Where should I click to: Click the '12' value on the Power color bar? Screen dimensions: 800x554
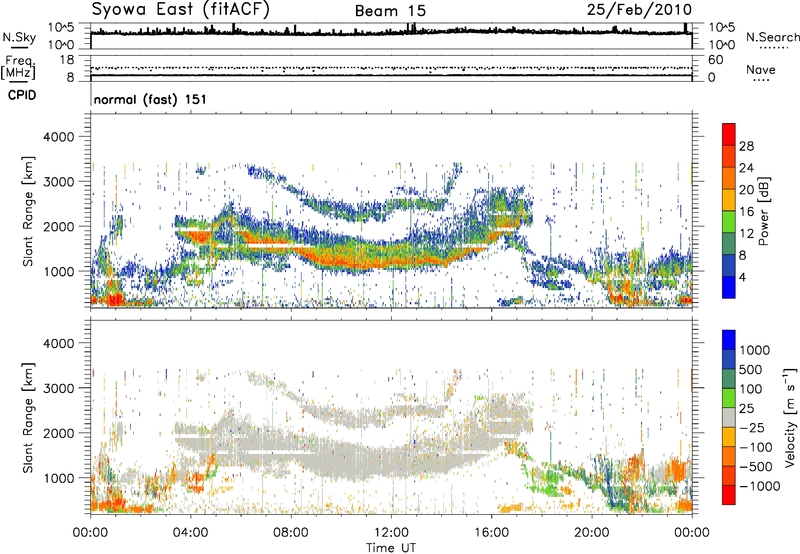point(746,234)
